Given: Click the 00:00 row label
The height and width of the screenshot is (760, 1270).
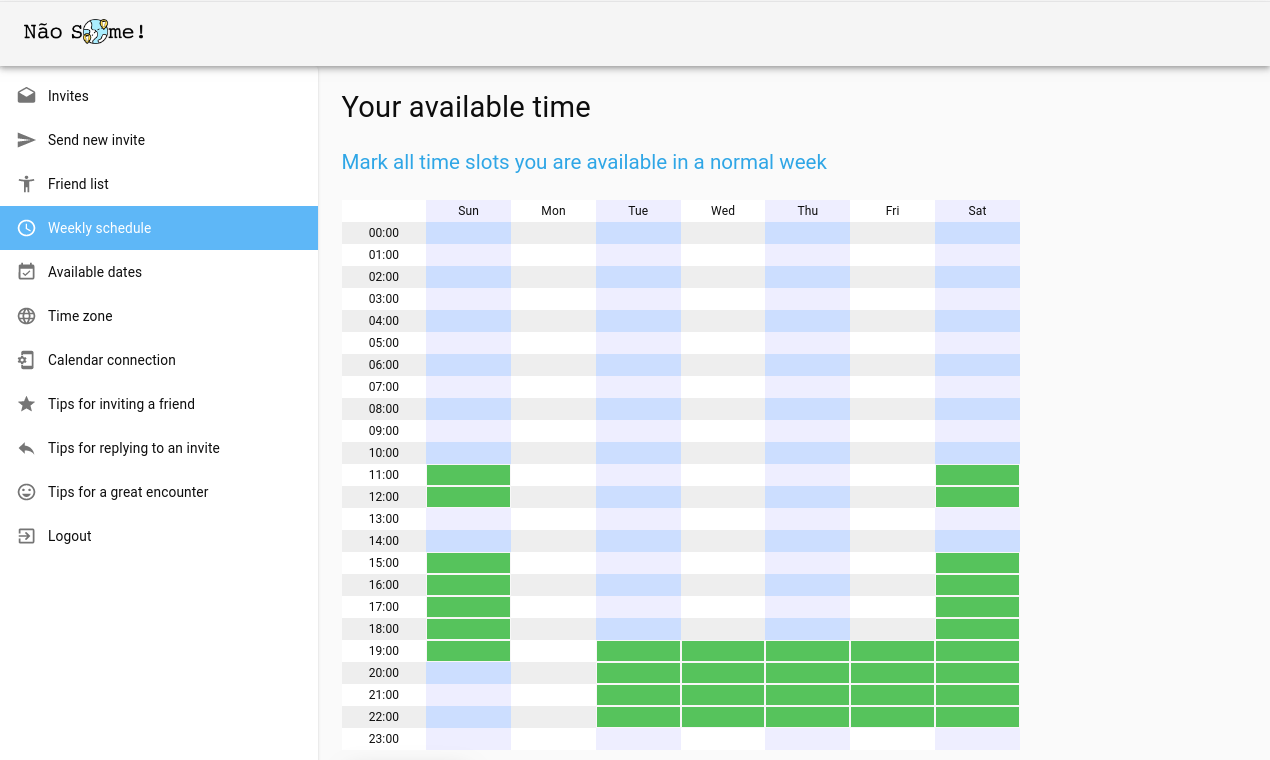Looking at the screenshot, I should 384,233.
